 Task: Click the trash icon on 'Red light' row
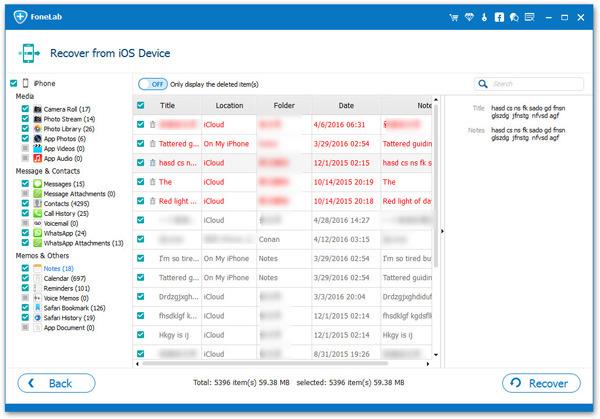pos(153,201)
